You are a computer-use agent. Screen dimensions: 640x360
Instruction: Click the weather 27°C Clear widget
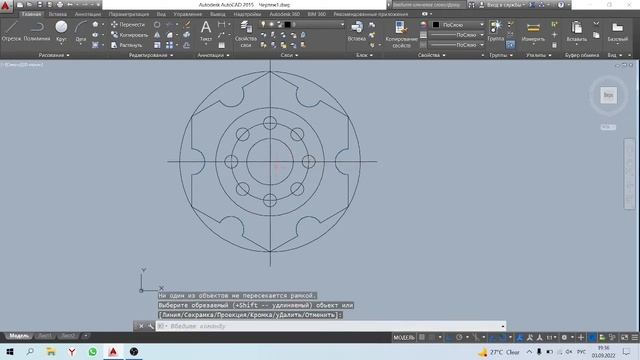point(499,352)
